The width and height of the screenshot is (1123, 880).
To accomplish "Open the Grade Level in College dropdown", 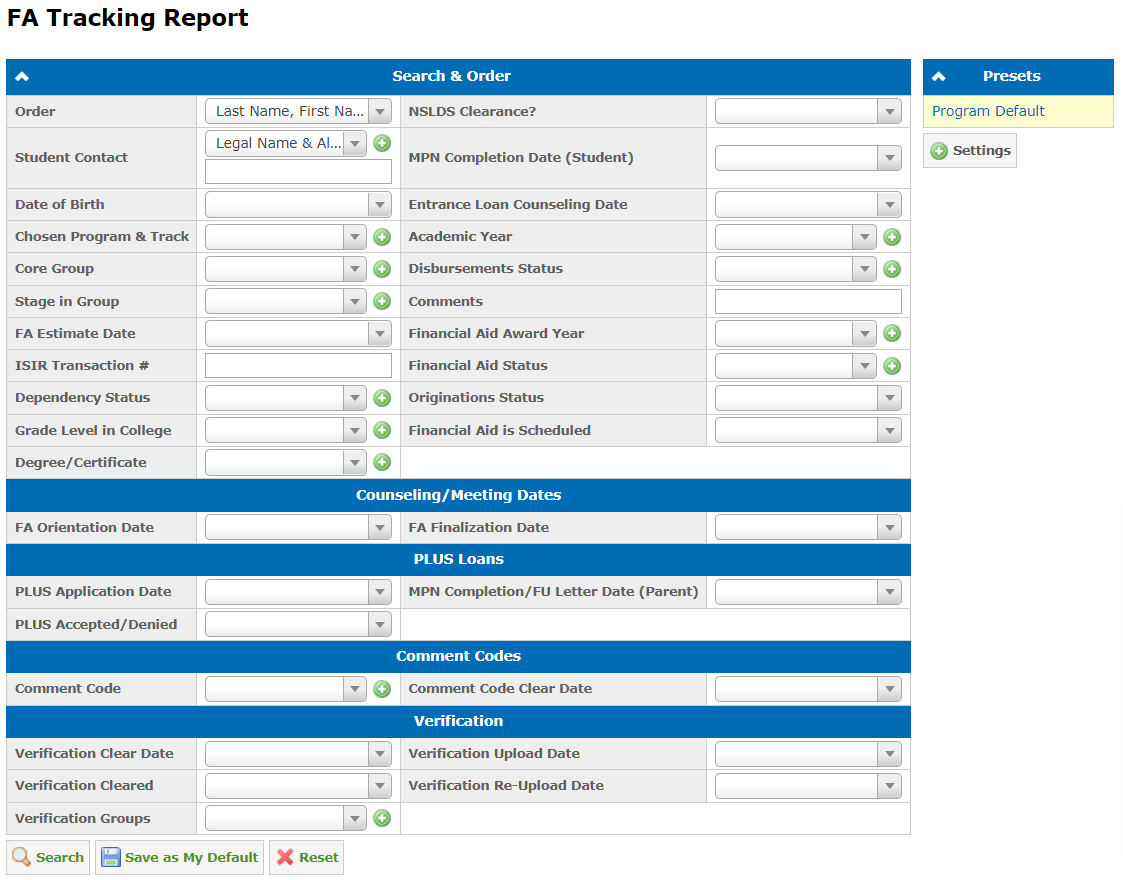I will click(286, 430).
